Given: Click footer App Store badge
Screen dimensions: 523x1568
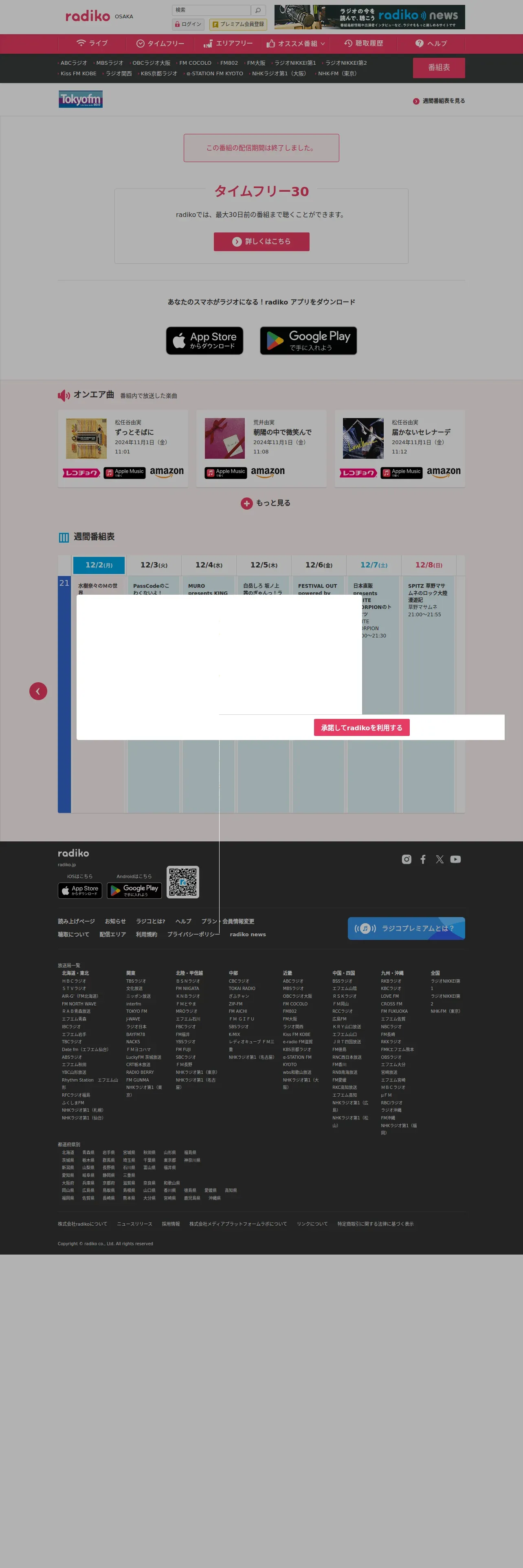Looking at the screenshot, I should pos(80,891).
